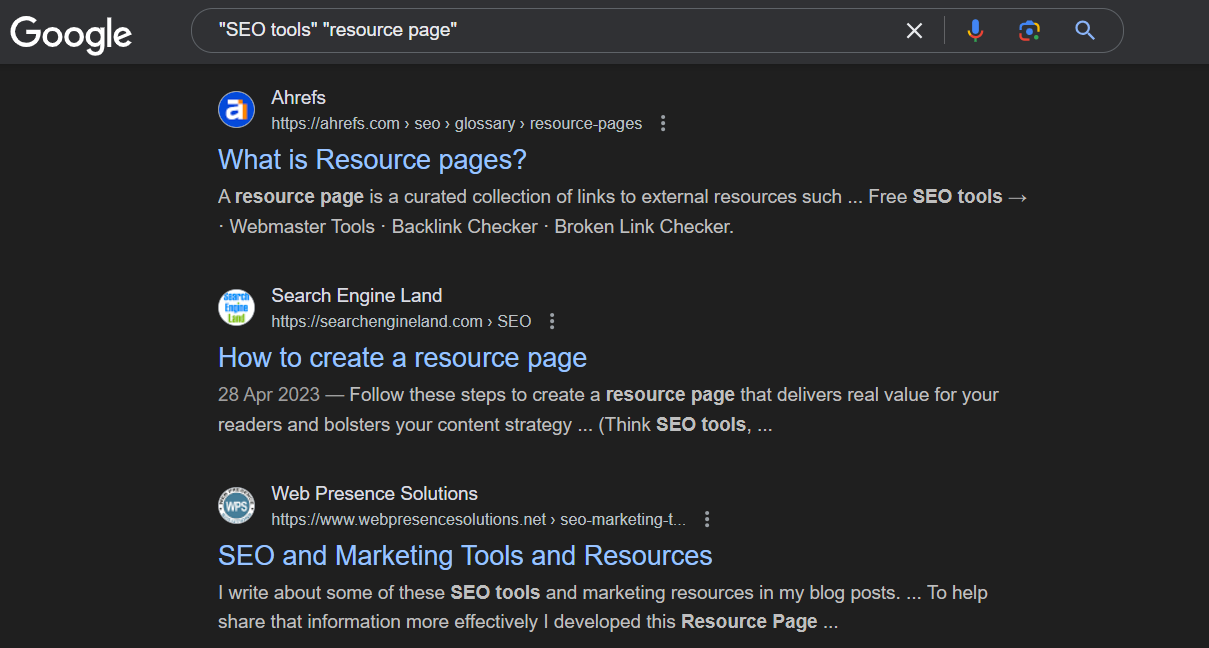
Task: Clear the search query with X
Action: coord(914,31)
